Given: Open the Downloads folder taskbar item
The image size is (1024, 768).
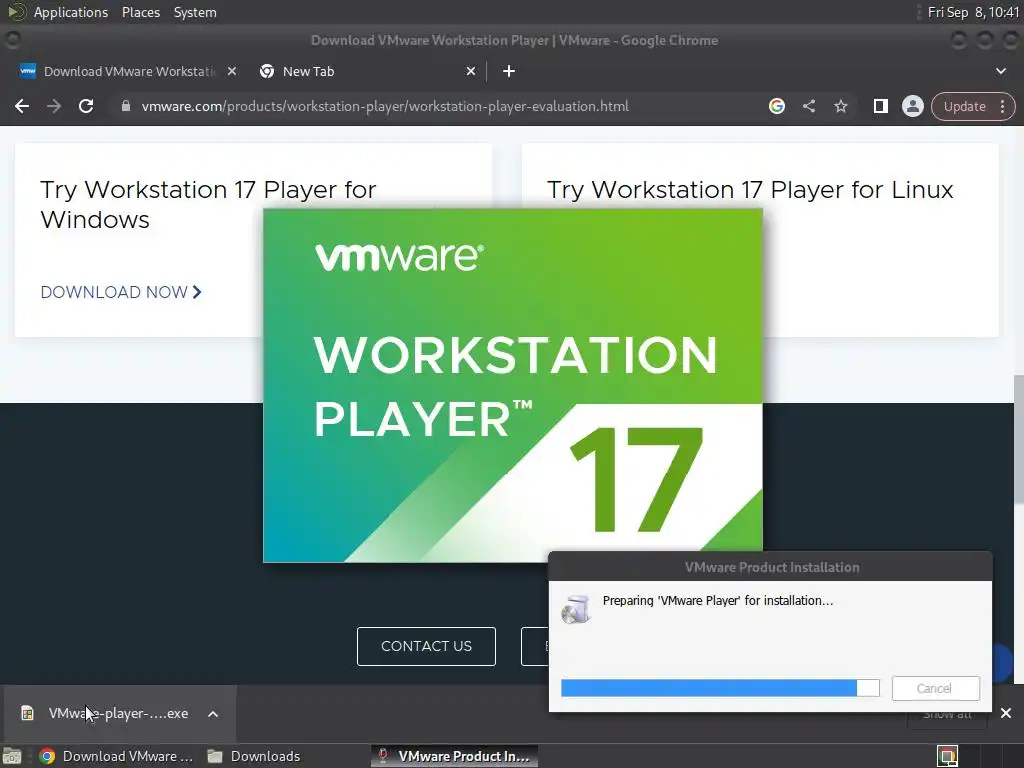Looking at the screenshot, I should coord(253,756).
